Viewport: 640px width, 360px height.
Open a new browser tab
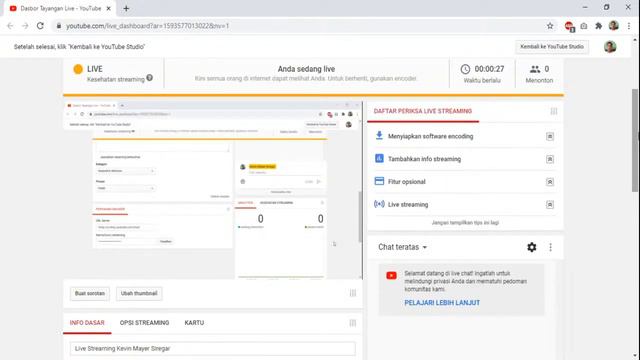pos(126,8)
